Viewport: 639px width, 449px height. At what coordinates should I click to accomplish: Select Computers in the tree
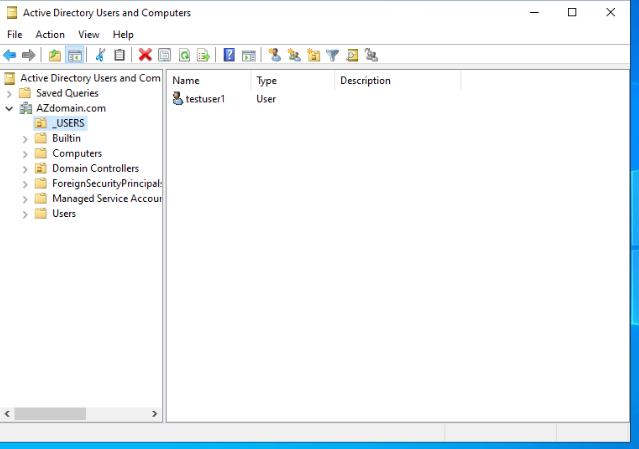point(77,153)
